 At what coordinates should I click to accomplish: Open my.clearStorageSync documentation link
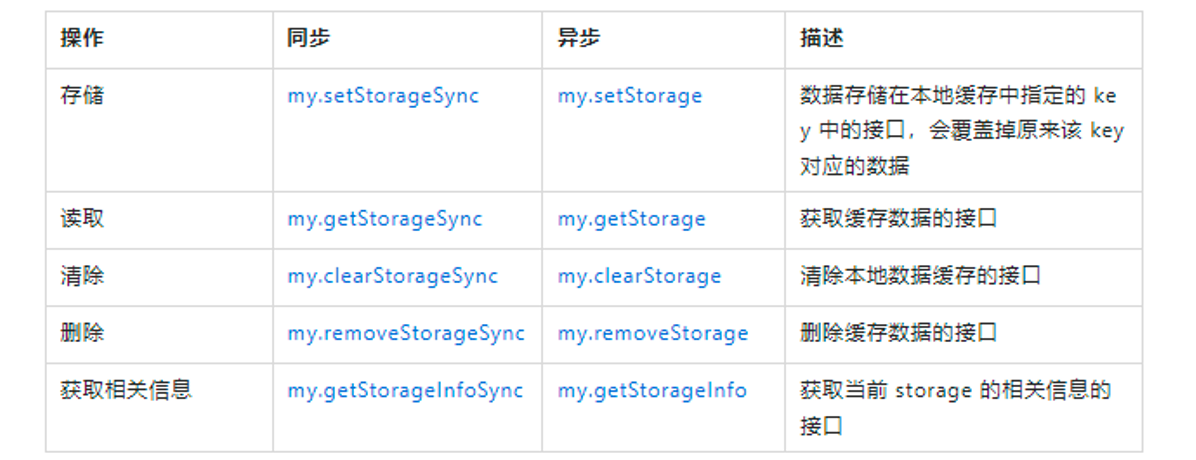392,276
